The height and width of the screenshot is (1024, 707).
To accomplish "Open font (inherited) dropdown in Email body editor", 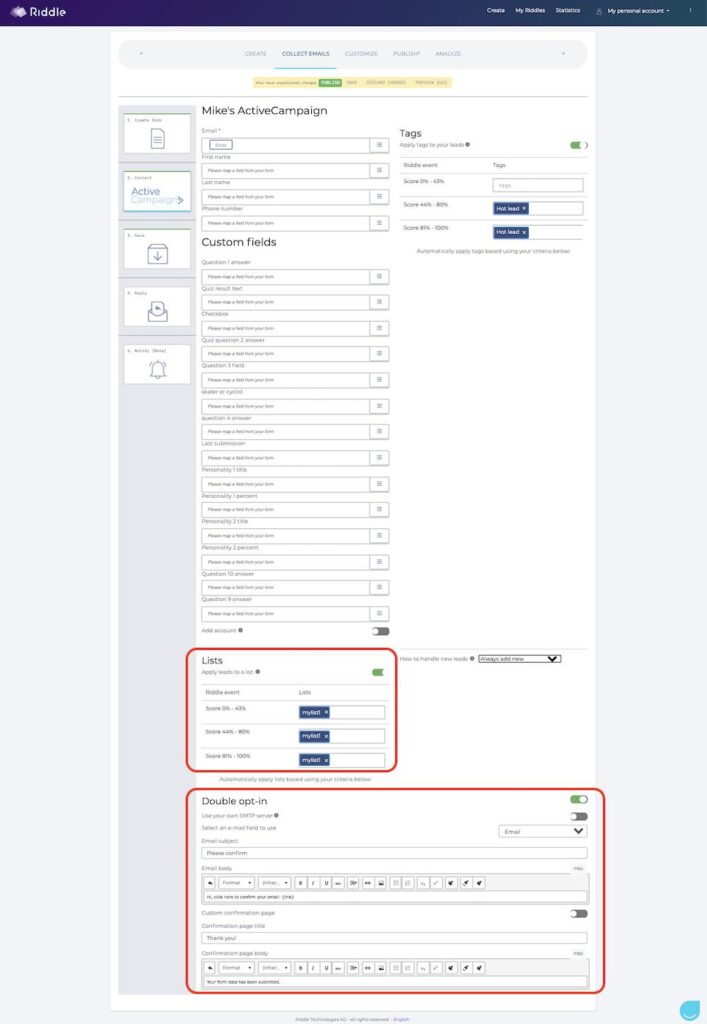I will pyautogui.click(x=274, y=883).
